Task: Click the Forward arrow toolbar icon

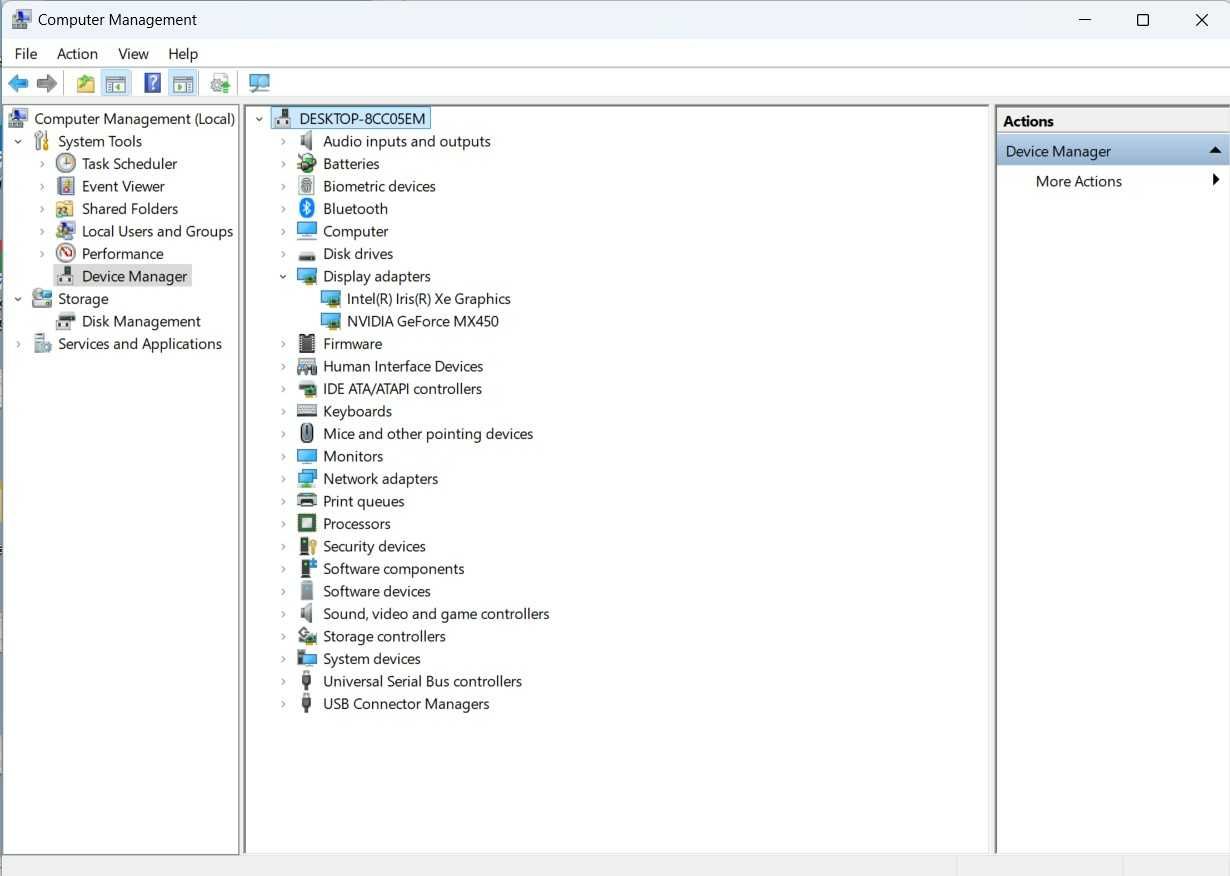Action: [47, 83]
